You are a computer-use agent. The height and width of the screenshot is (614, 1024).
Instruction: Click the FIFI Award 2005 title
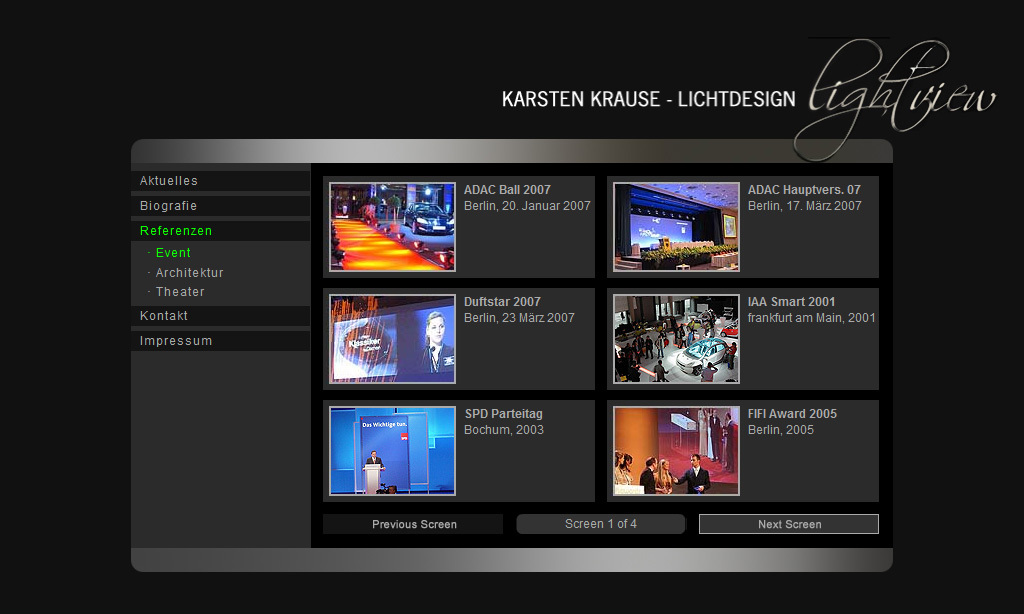tap(792, 414)
